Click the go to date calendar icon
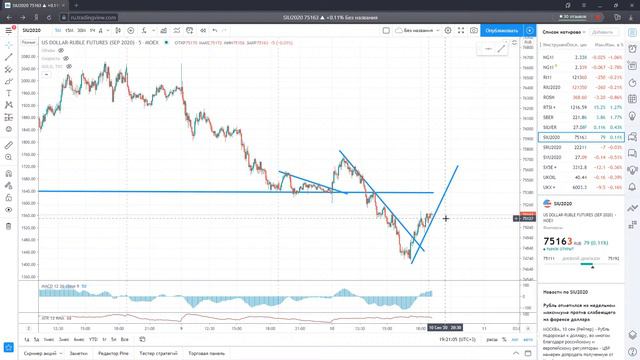 [142, 340]
